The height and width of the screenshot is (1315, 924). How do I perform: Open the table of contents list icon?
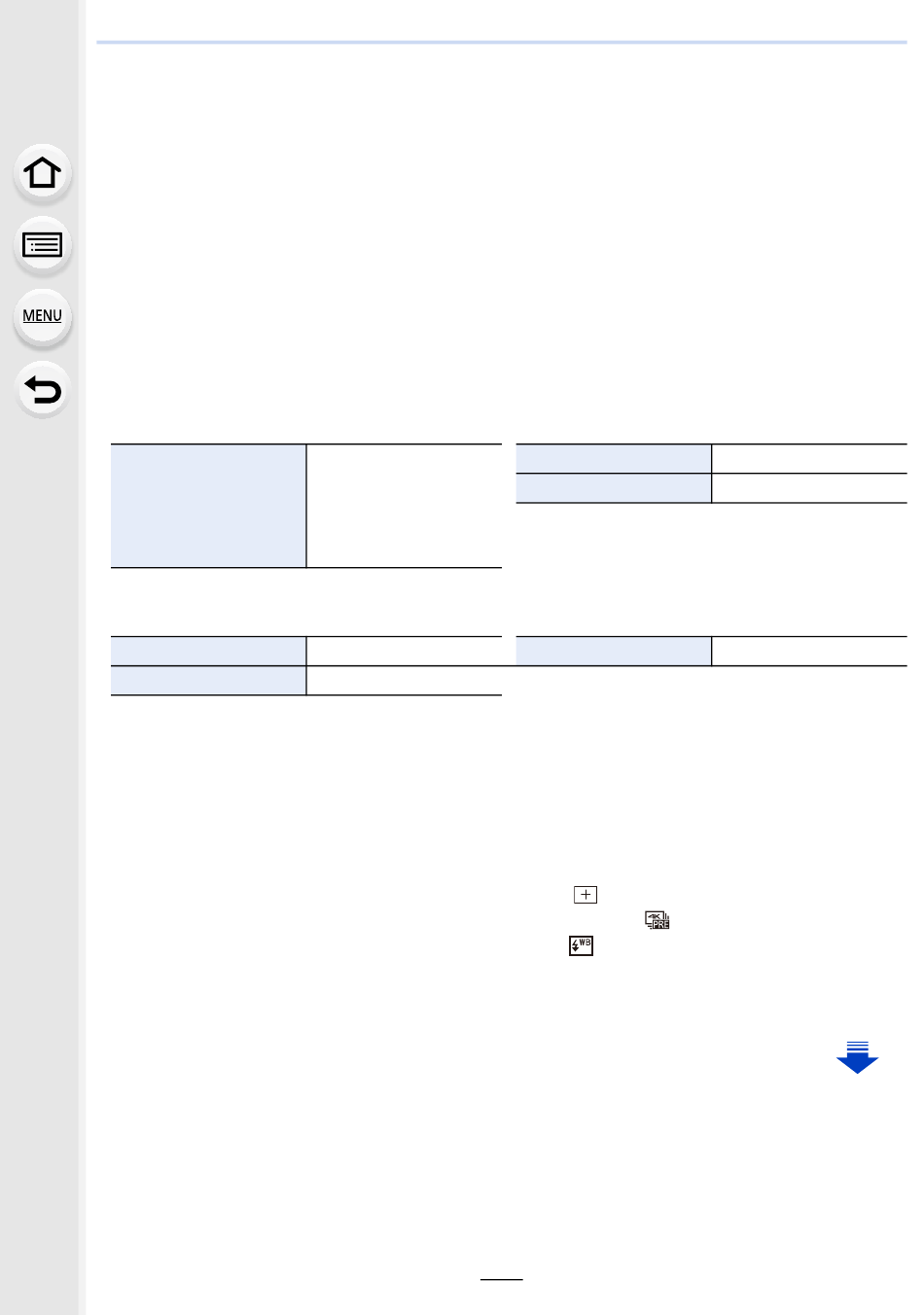[x=43, y=245]
